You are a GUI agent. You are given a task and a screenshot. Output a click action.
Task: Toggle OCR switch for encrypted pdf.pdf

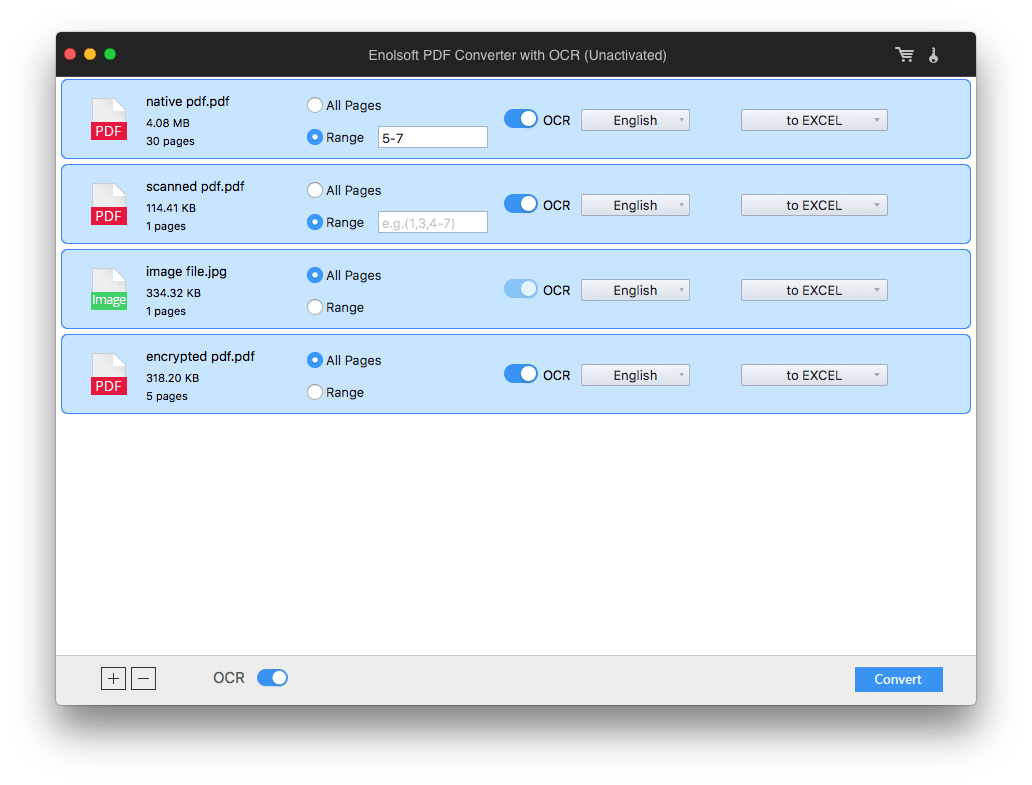click(x=521, y=374)
